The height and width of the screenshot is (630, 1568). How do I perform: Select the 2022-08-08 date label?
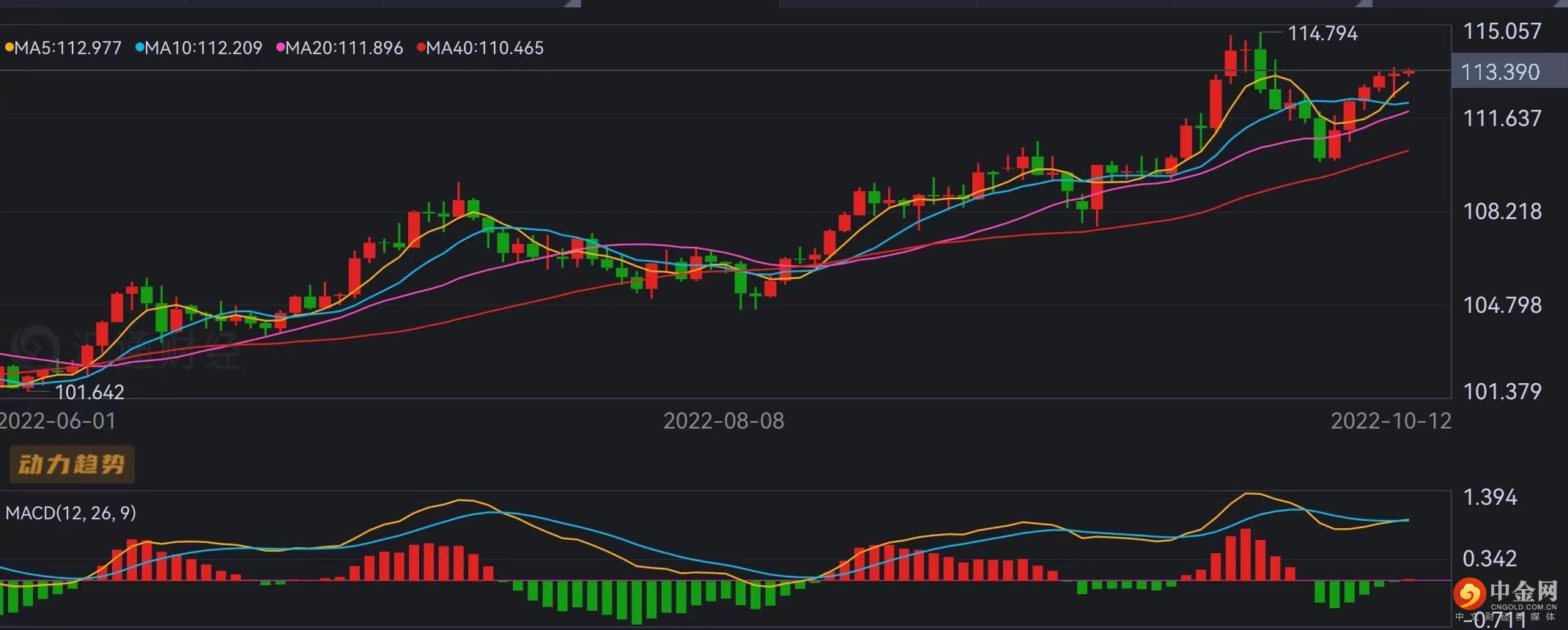(x=723, y=421)
